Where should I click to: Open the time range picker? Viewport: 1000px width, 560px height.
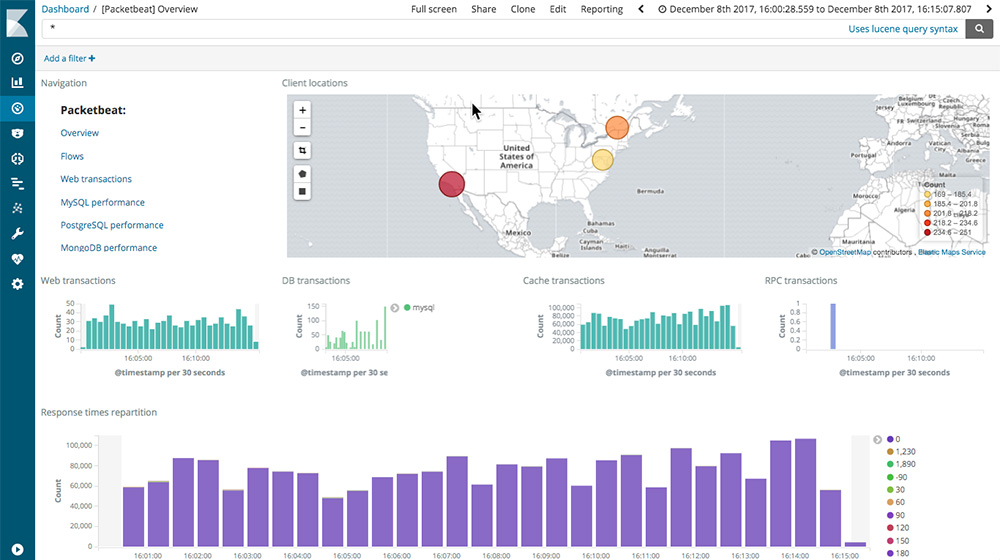[814, 9]
